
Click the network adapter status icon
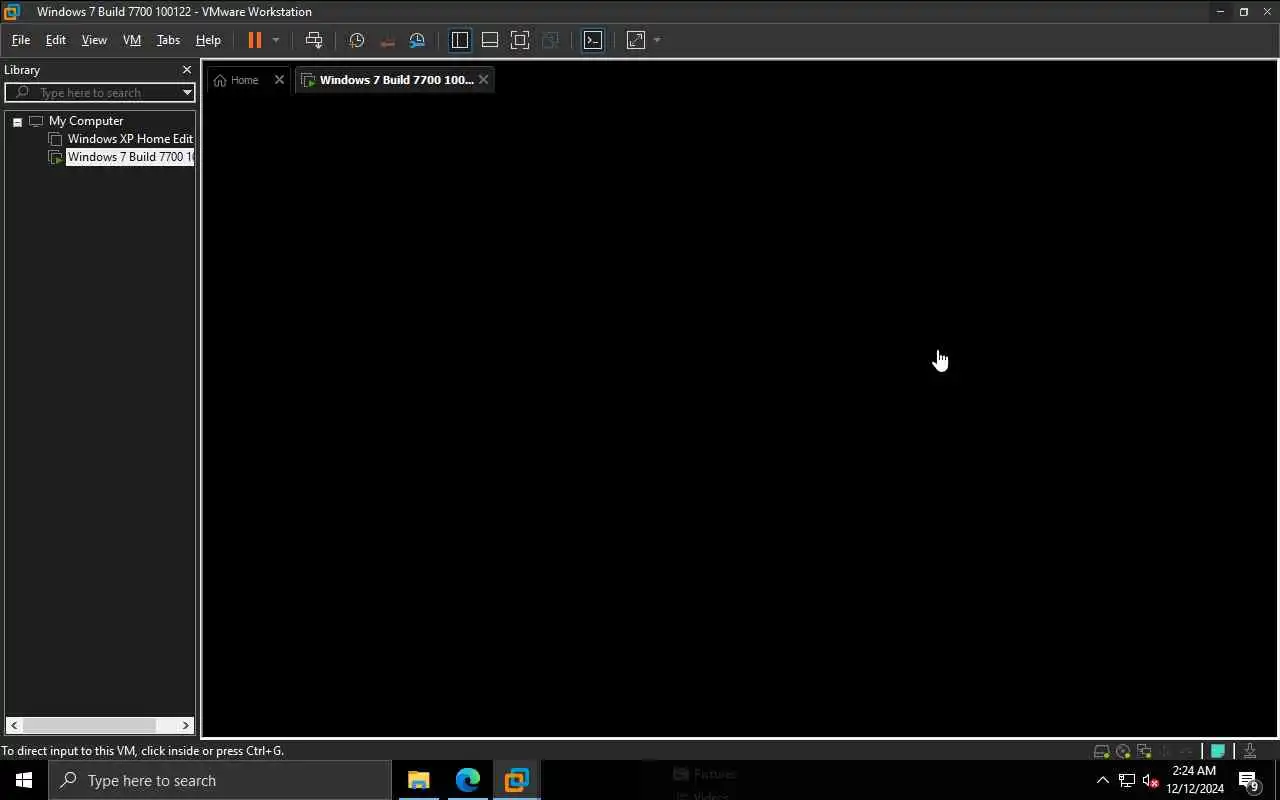[x=1144, y=751]
